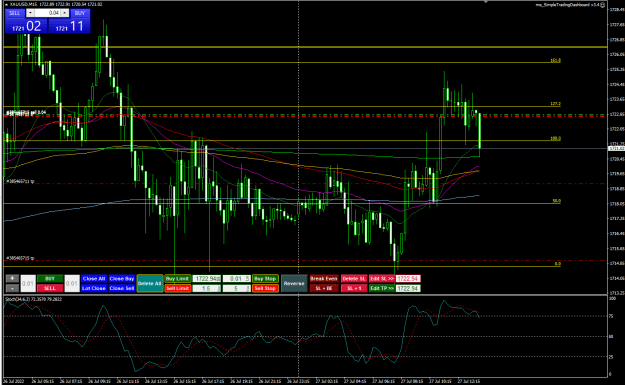Screen dimensions: 625x385
Task: Click the lot size field left of the dashboard BUY button
Action: tap(28, 283)
